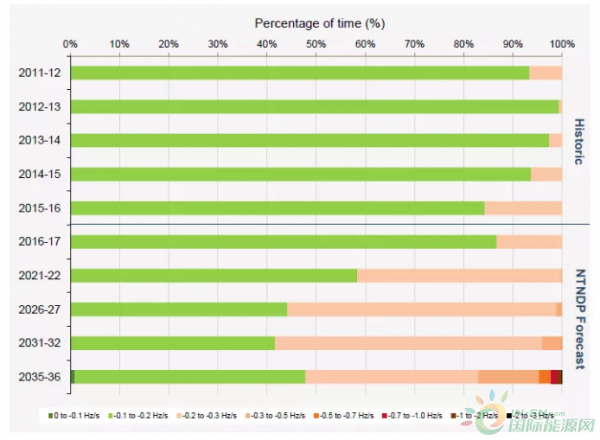Click the -0.7 to -1.0 Hz/s legend item

point(407,414)
